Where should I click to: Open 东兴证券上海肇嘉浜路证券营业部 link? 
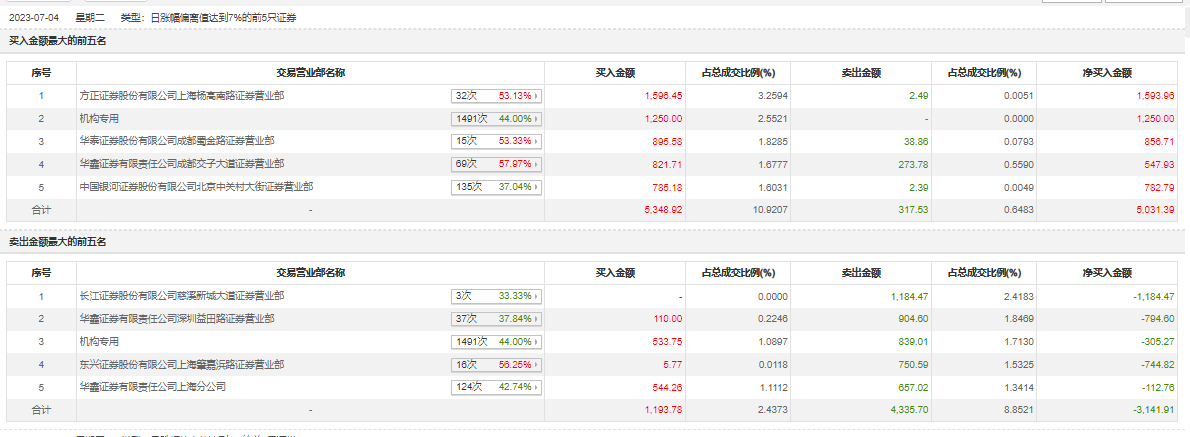tap(181, 364)
